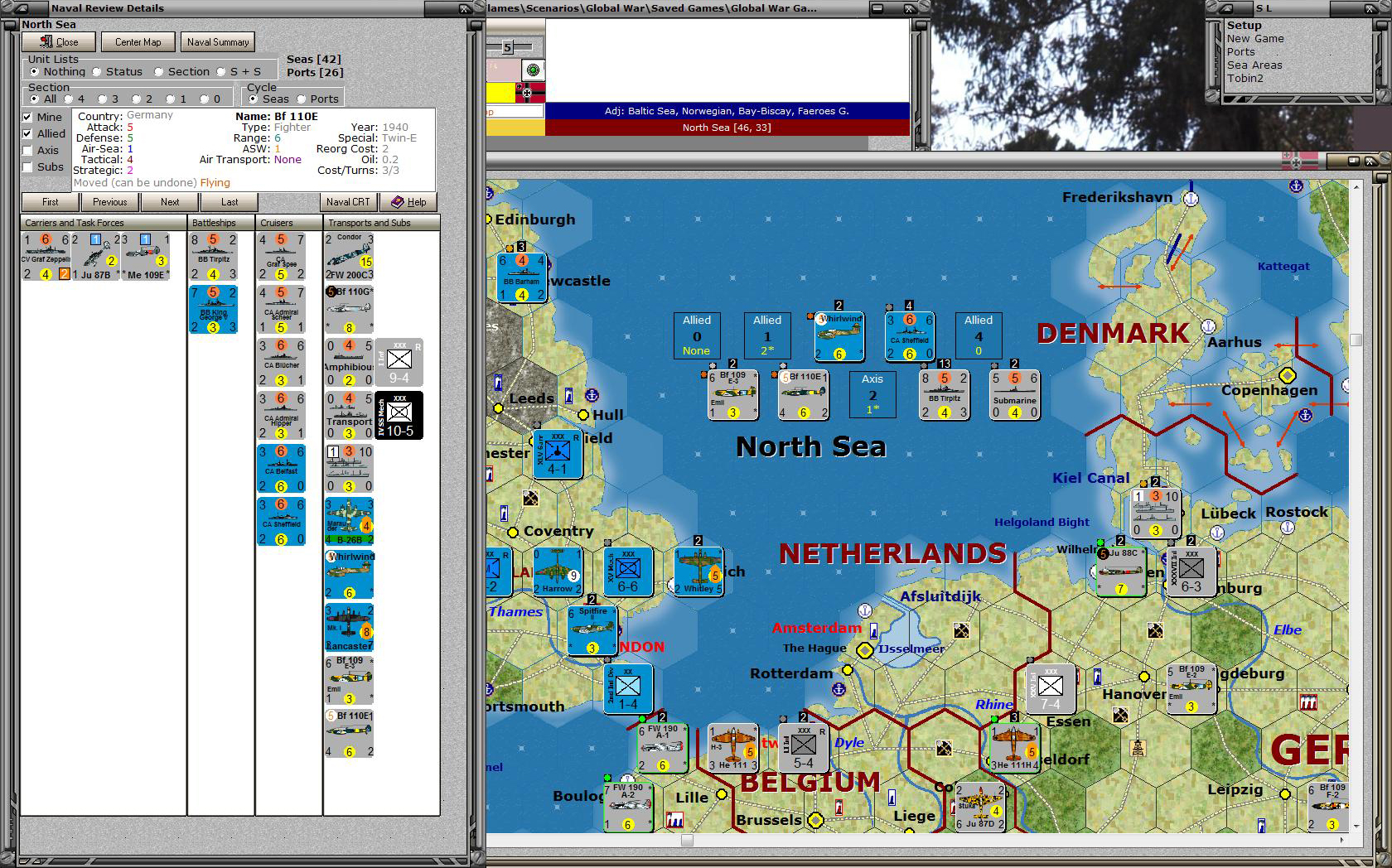Click the yellow color box in info panel

click(501, 92)
